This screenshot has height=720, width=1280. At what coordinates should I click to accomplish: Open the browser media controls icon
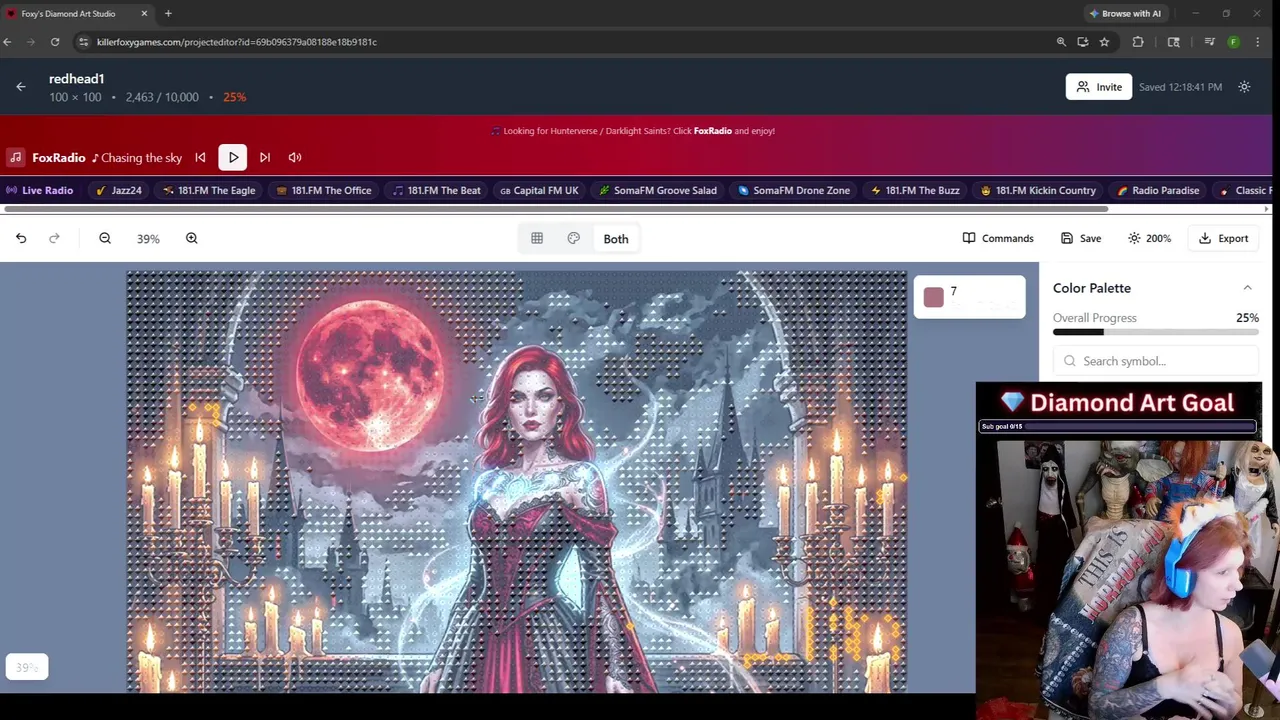pyautogui.click(x=1209, y=42)
